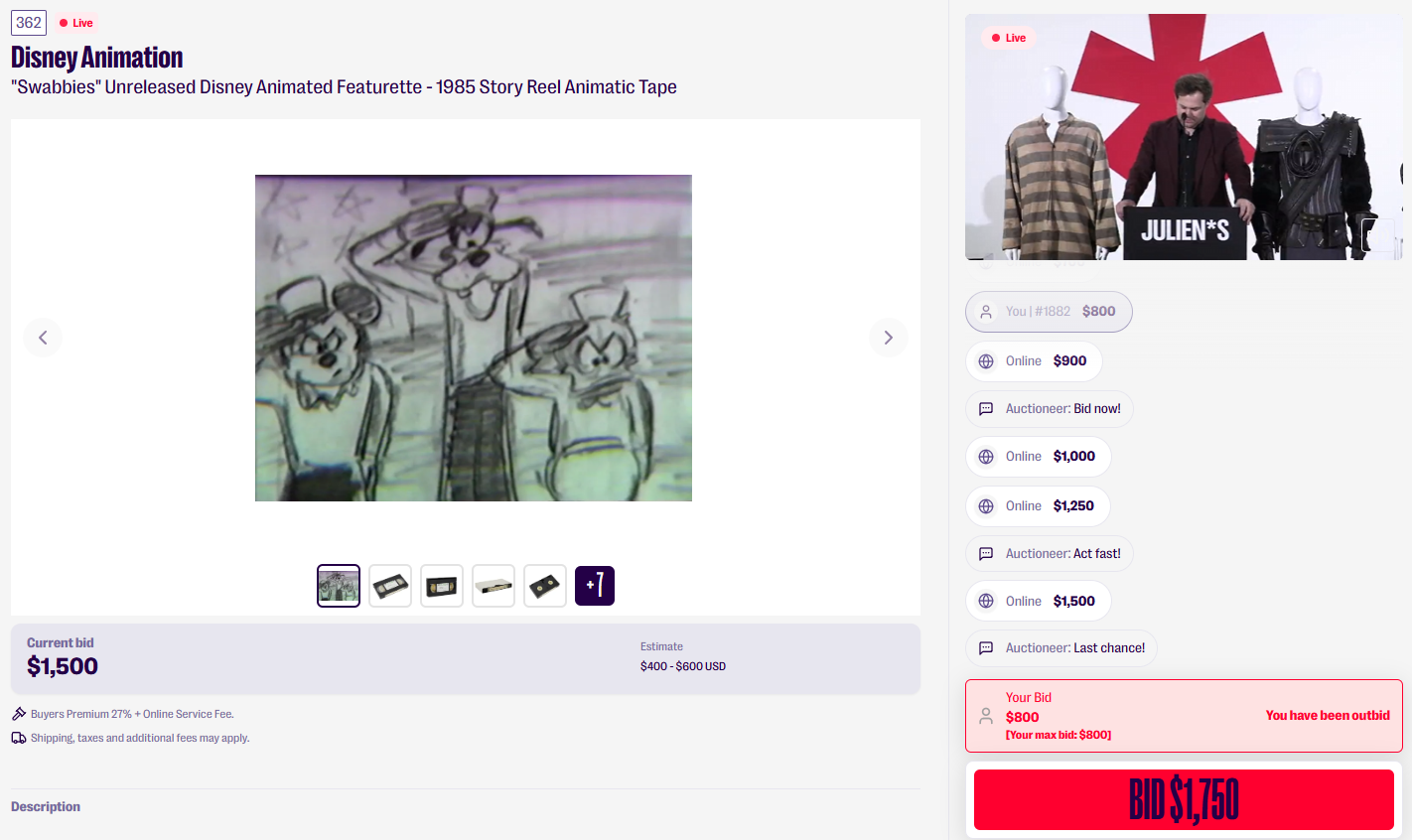Click the 'Auctioneer: Act fast!' message
Image resolution: width=1412 pixels, height=840 pixels.
(x=1050, y=554)
